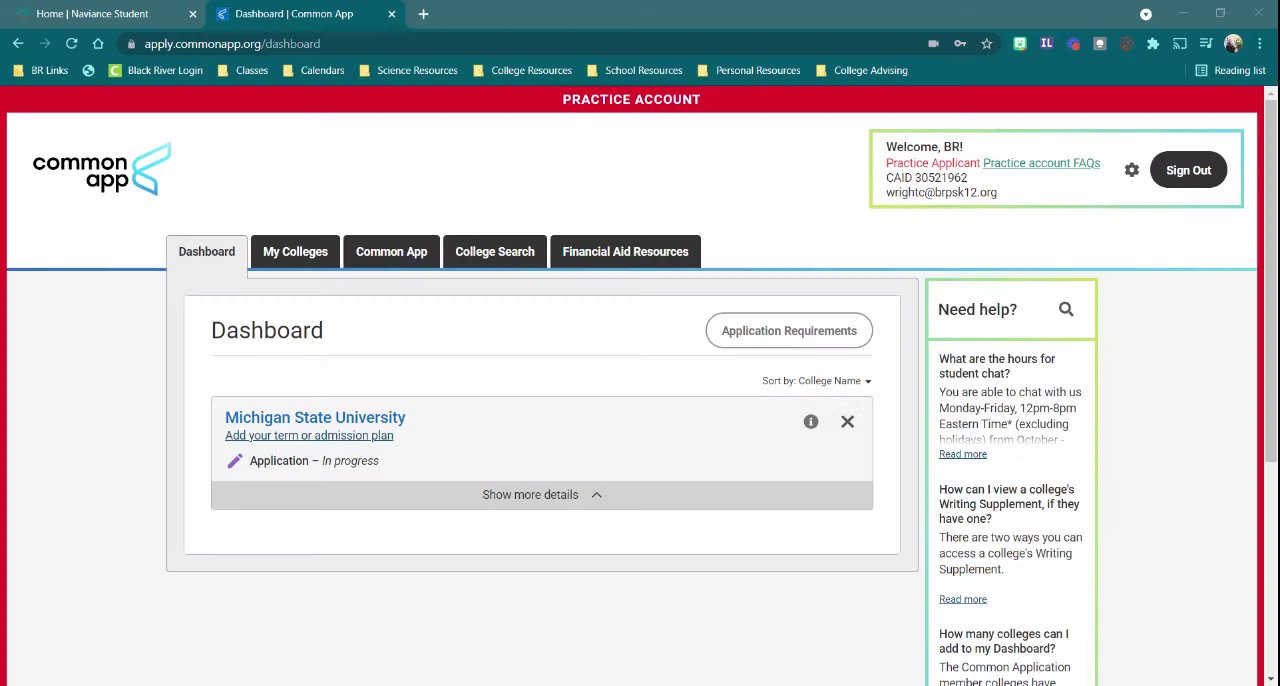Click Add your term or admission plan
Viewport: 1280px width, 686px height.
tap(309, 436)
